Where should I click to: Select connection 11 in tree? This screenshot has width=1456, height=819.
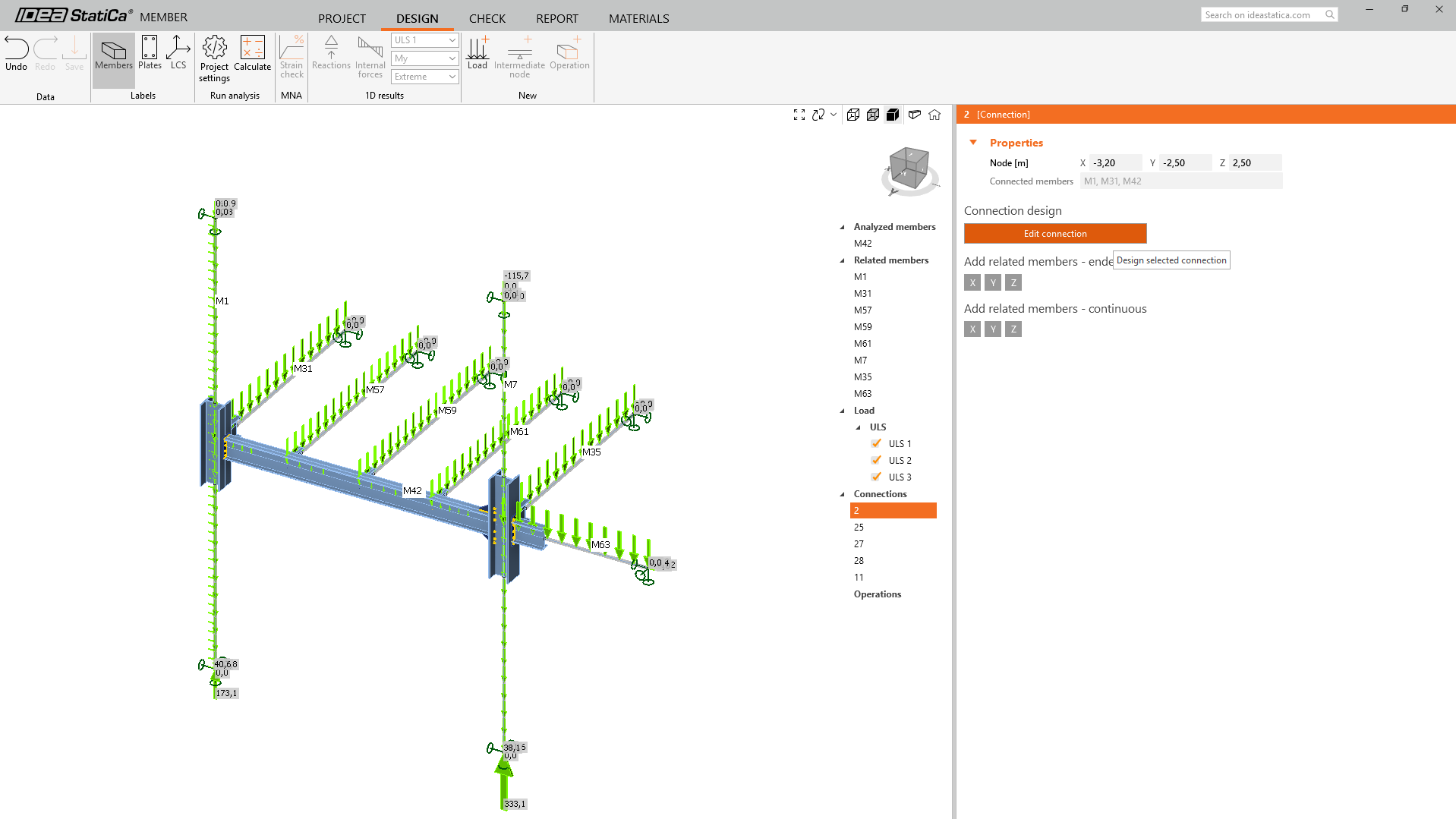click(859, 578)
